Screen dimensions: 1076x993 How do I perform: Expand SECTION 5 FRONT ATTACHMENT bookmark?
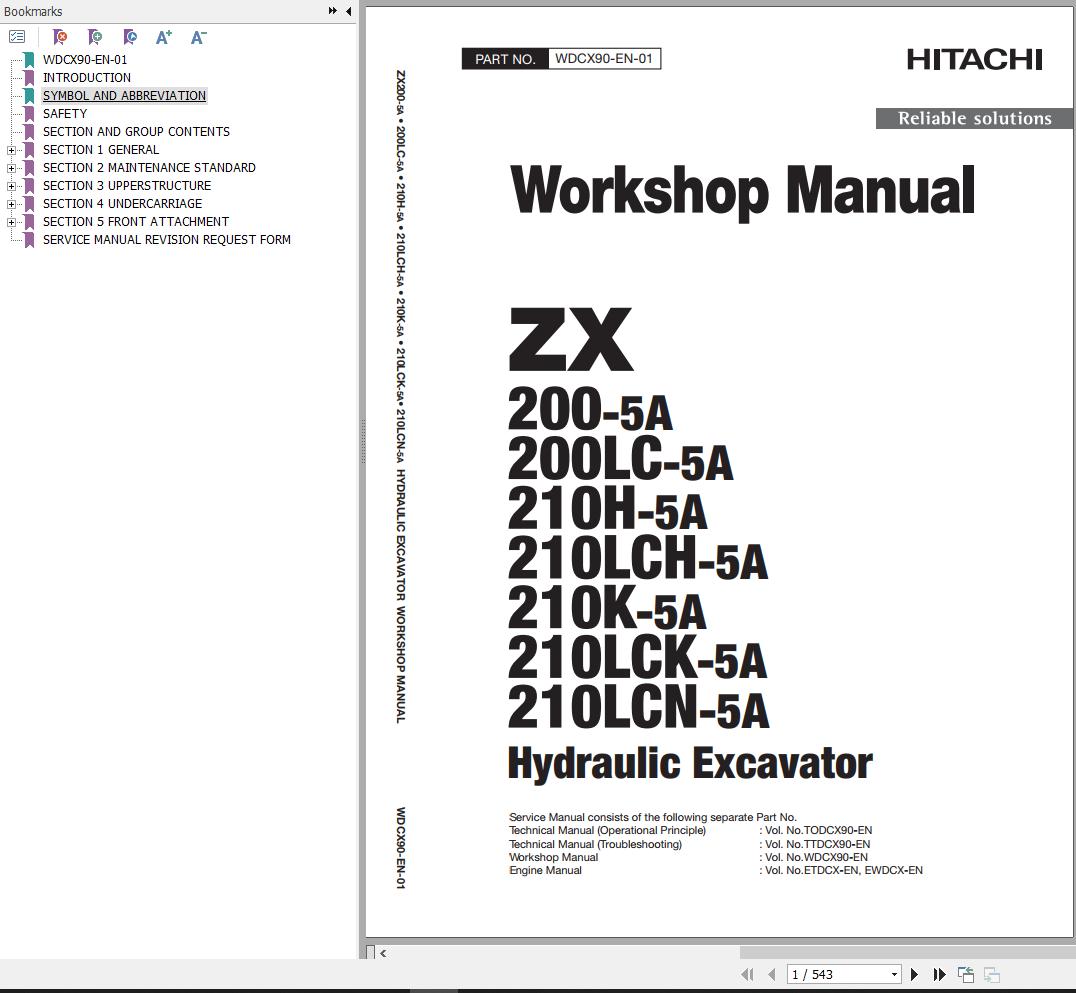point(11,222)
